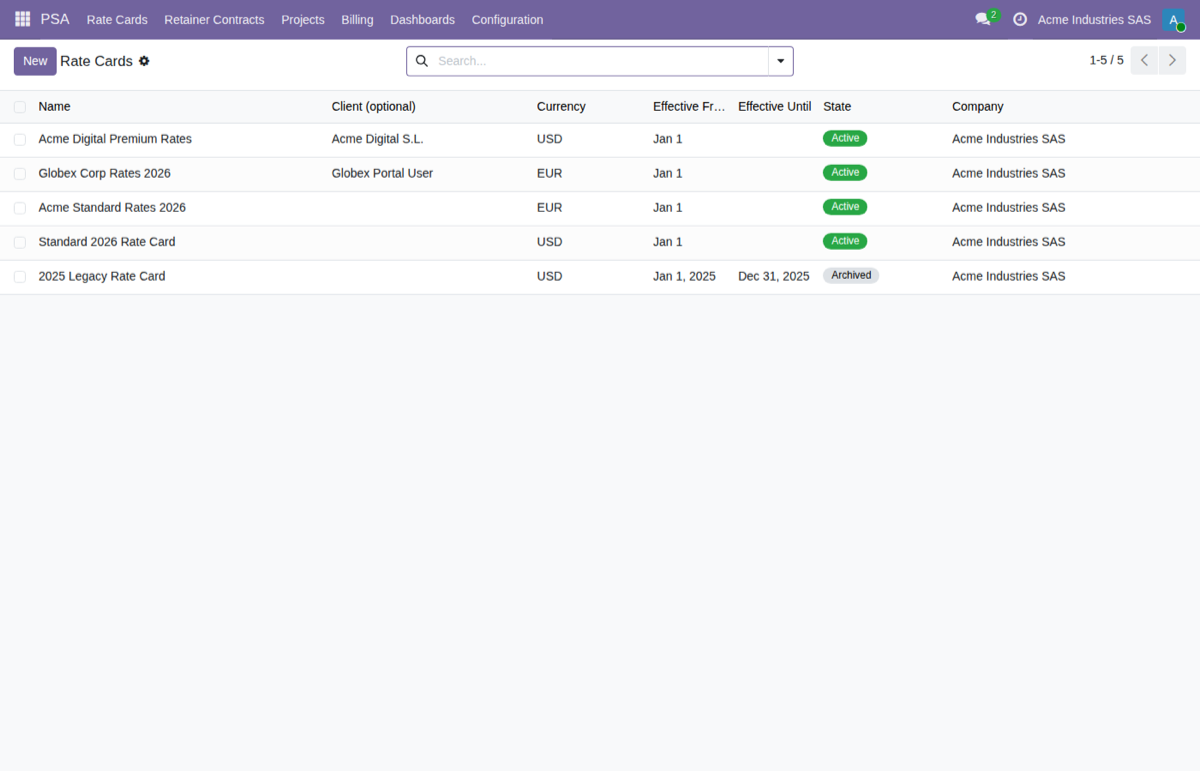Tick checkbox for 2025 Legacy Rate Card

point(20,276)
